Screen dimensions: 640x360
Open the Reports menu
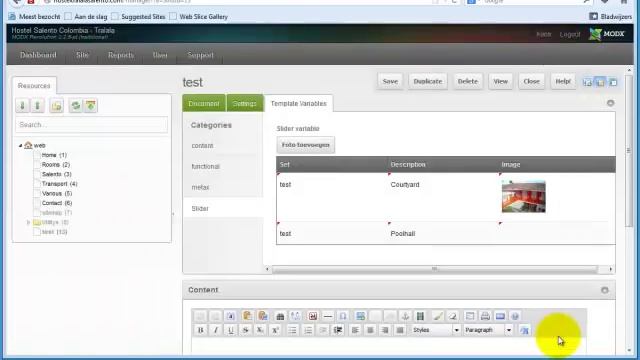coord(121,55)
